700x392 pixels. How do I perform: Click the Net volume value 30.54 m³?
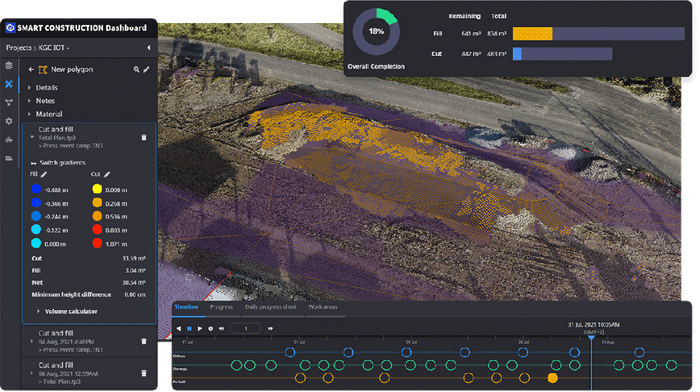click(x=134, y=283)
